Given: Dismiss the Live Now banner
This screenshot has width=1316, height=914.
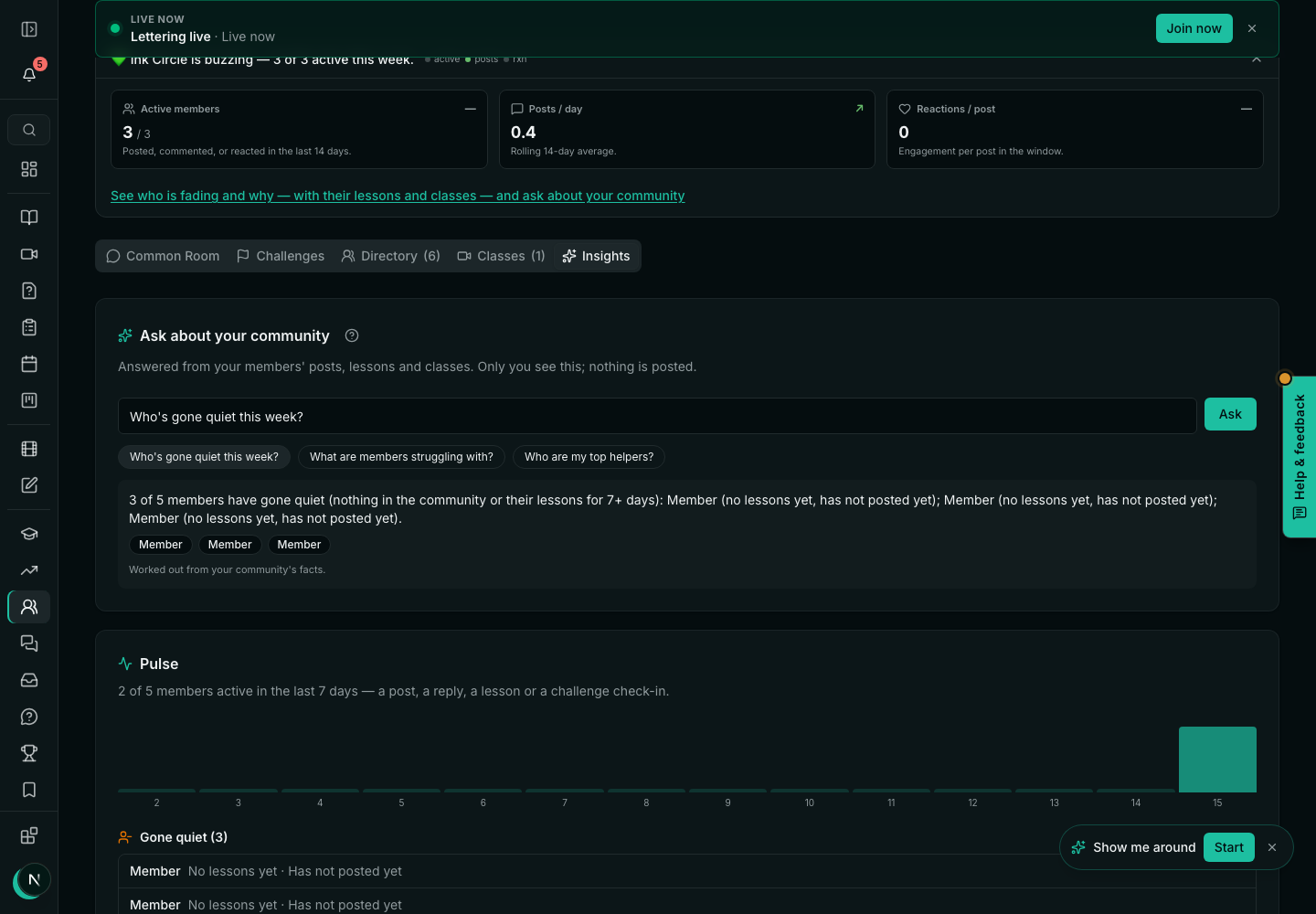Looking at the screenshot, I should click(x=1252, y=28).
